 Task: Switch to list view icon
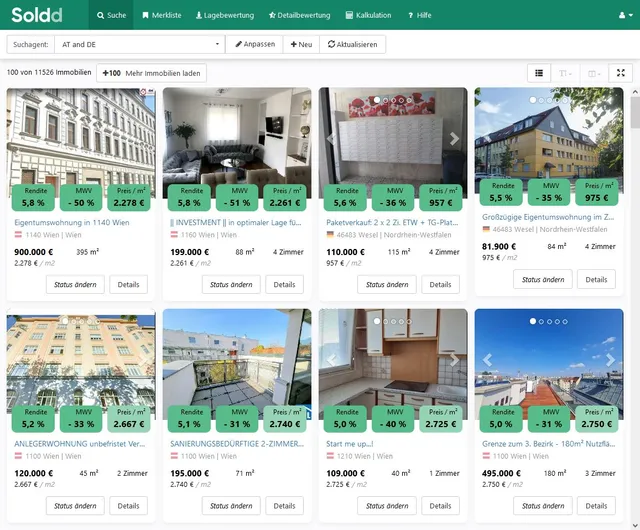pos(539,73)
